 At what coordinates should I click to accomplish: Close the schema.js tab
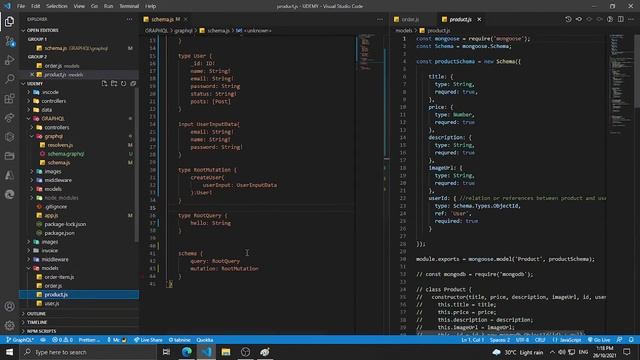[x=186, y=19]
